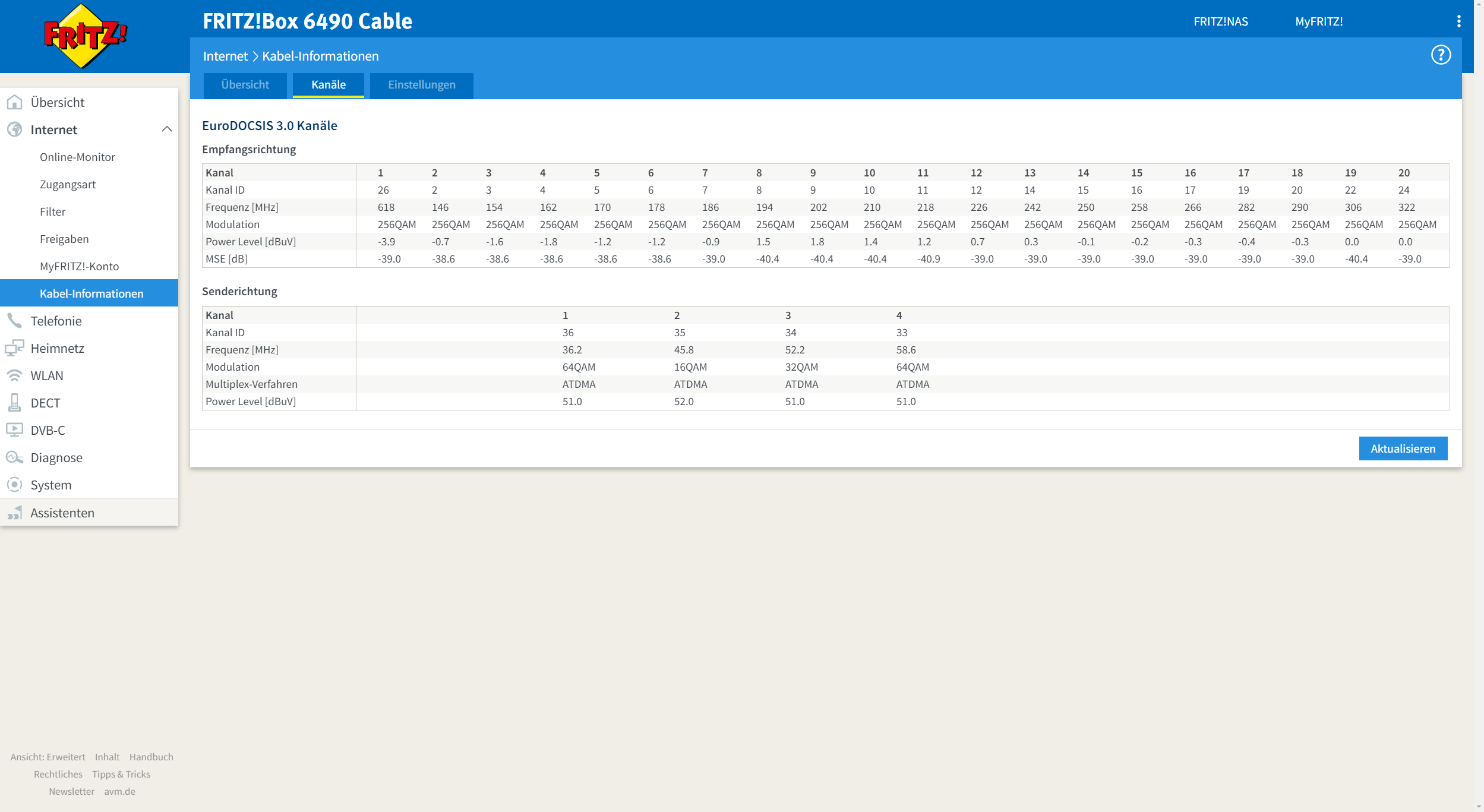Open the three-dot options menu
This screenshot has height=812, width=1484.
[x=1458, y=21]
